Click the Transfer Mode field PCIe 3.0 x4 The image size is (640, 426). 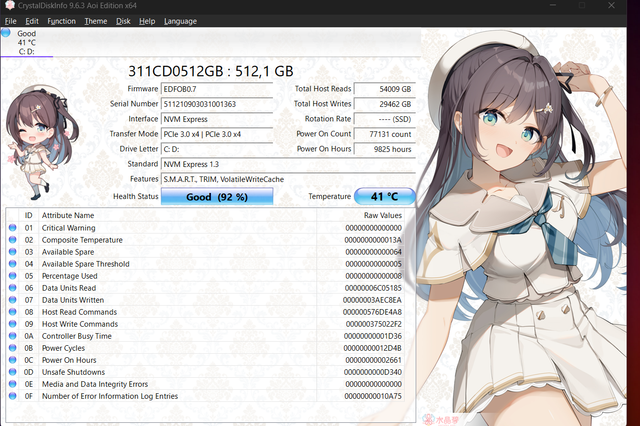tap(217, 134)
